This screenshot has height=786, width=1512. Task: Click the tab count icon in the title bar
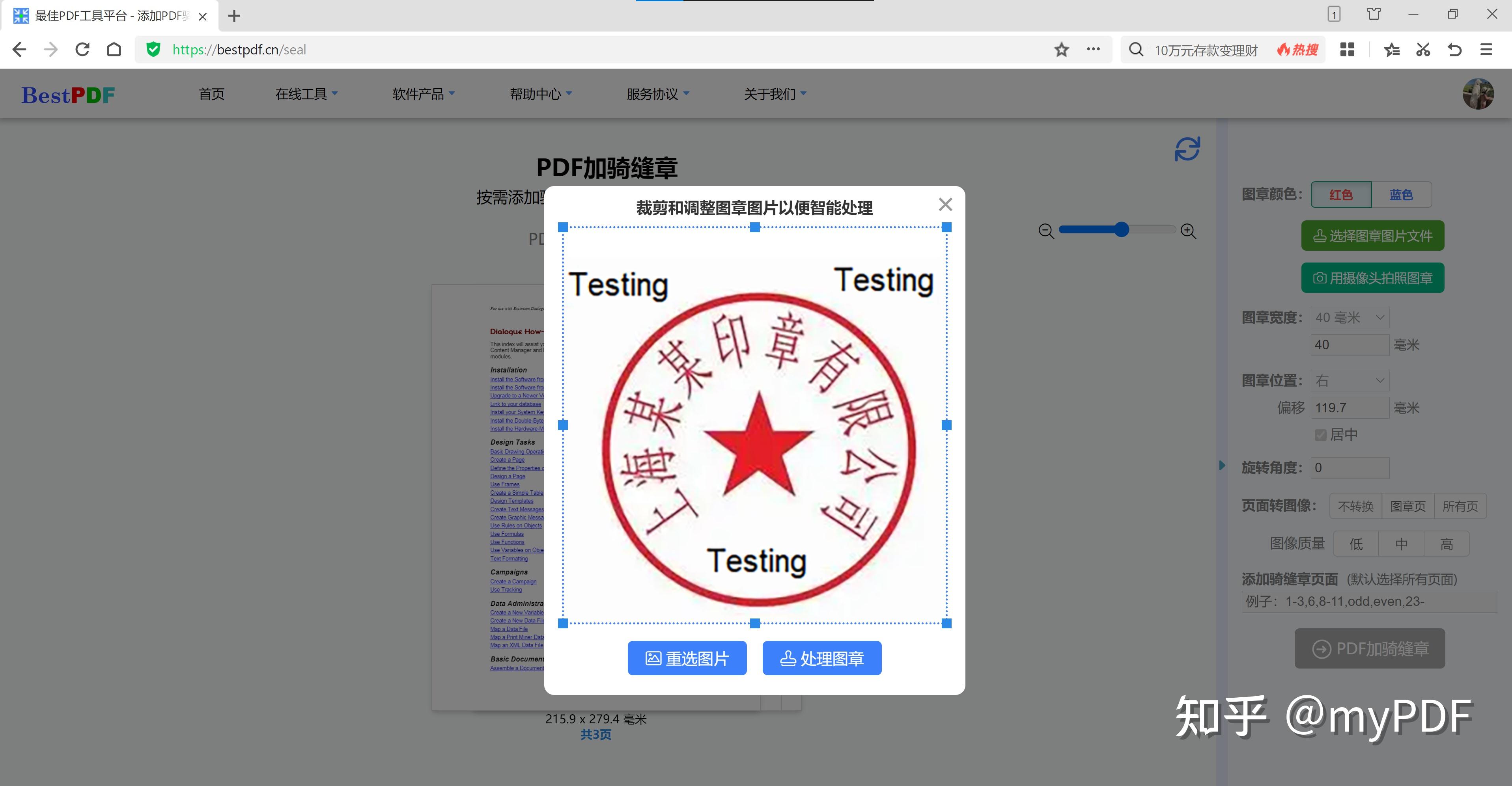click(x=1334, y=14)
